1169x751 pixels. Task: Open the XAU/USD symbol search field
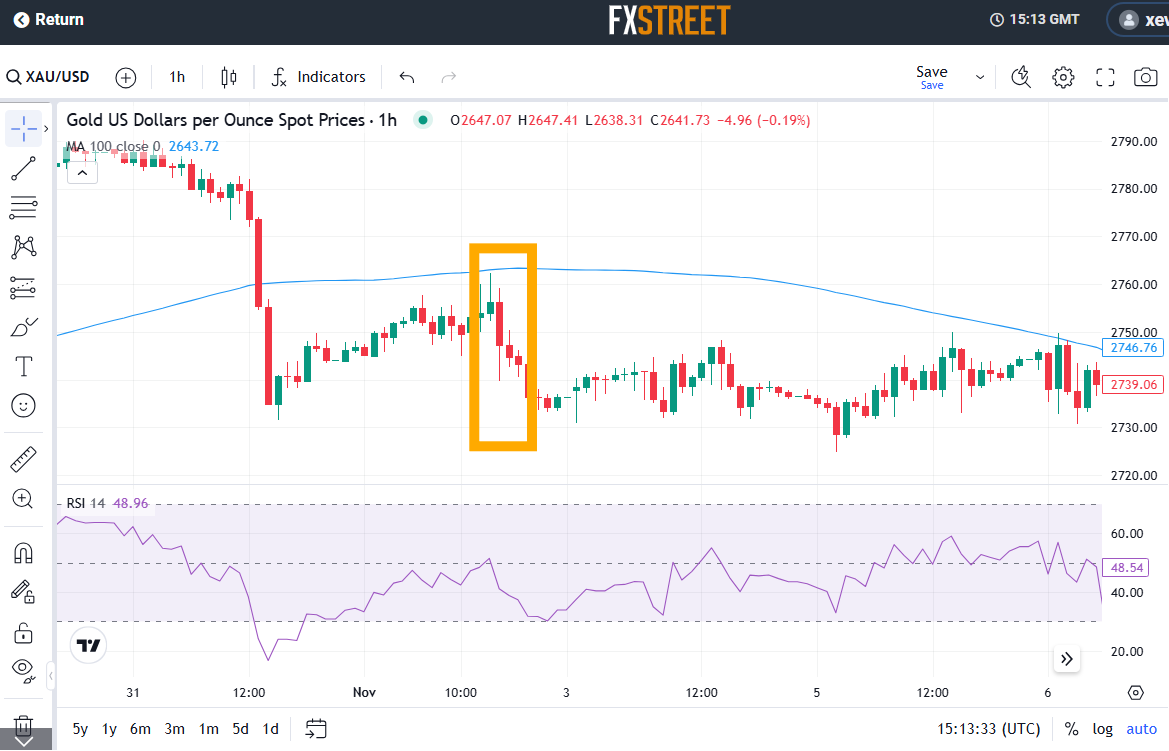[x=48, y=76]
